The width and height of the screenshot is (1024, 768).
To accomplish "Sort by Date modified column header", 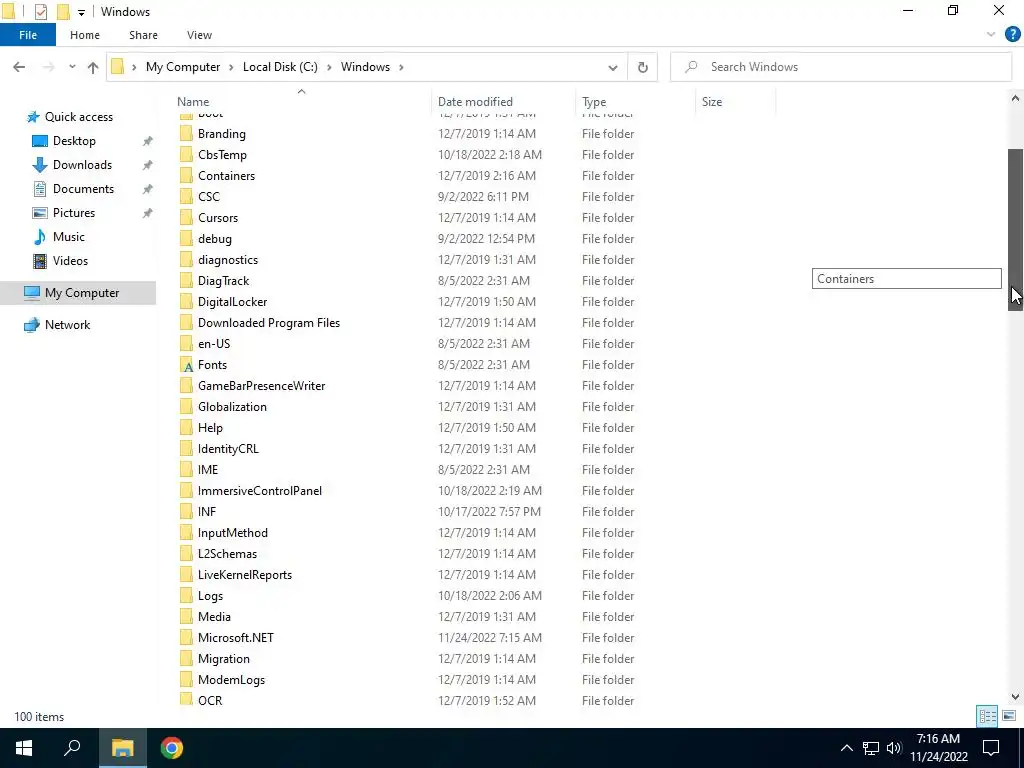I will pos(475,102).
